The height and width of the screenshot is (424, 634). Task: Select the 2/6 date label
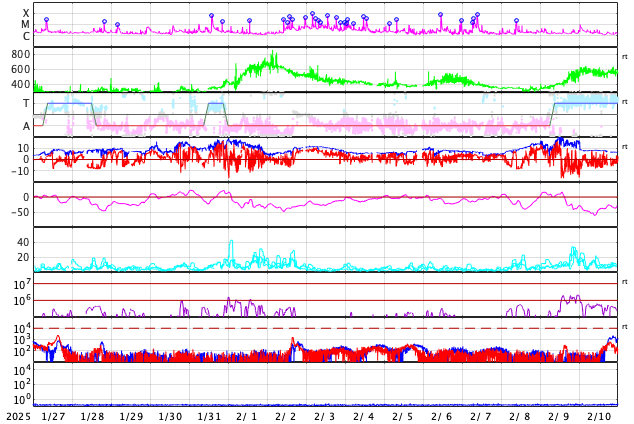pos(442,417)
